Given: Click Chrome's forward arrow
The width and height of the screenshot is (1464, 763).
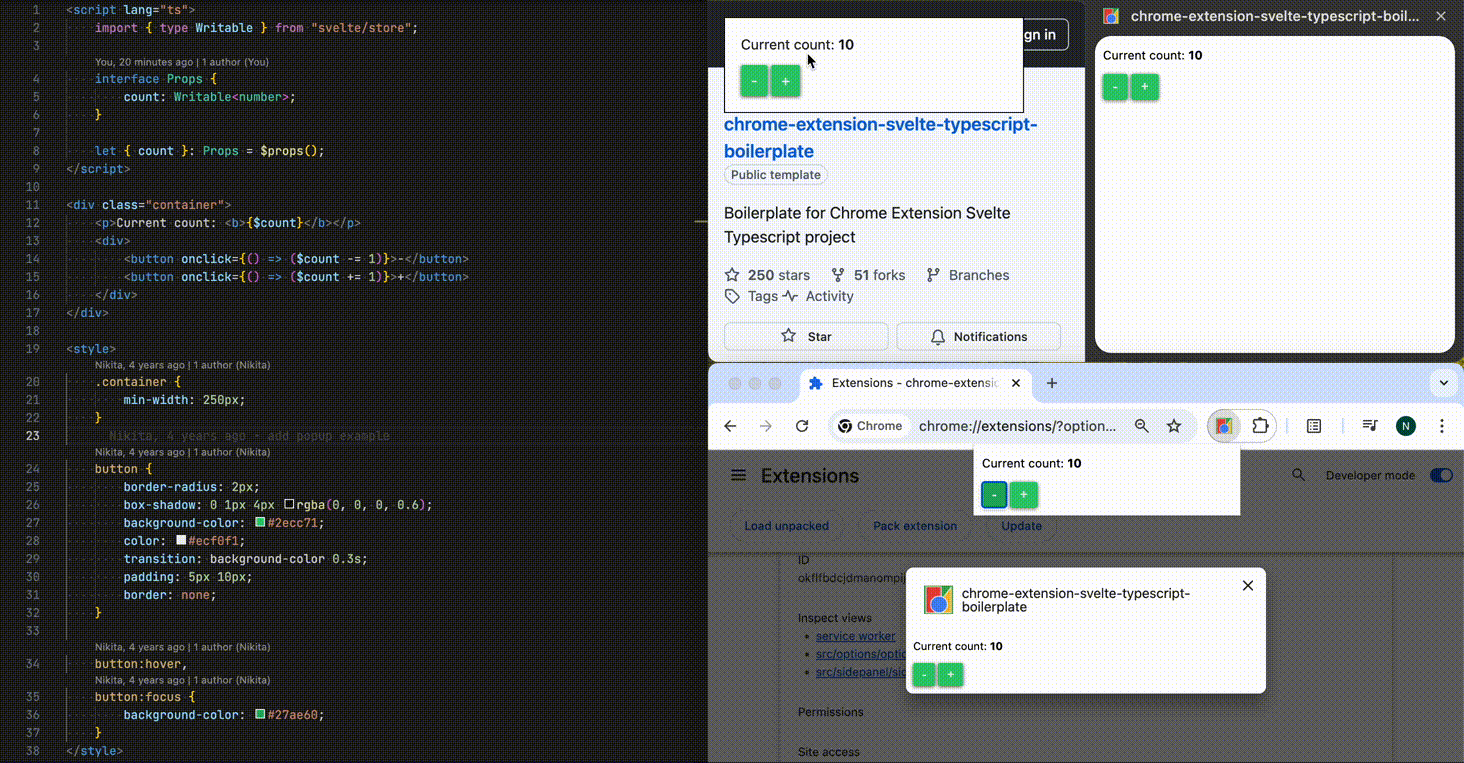Looking at the screenshot, I should click(766, 426).
